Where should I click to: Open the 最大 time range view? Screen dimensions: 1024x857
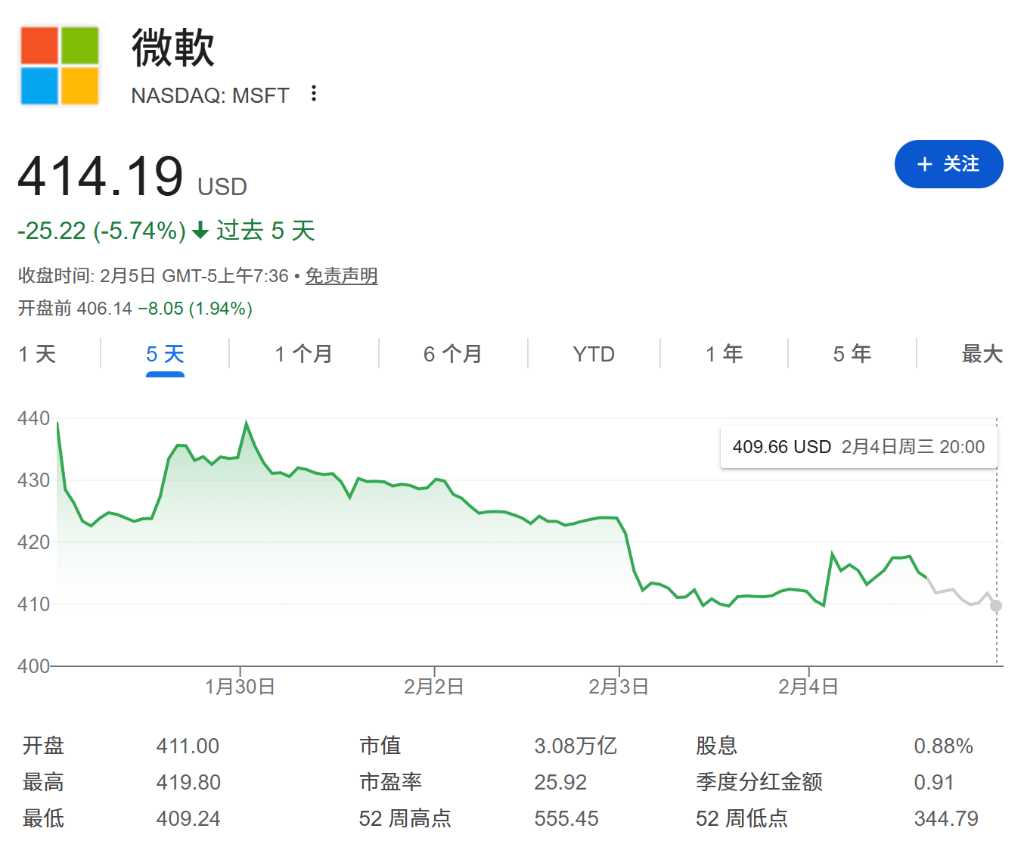point(981,353)
